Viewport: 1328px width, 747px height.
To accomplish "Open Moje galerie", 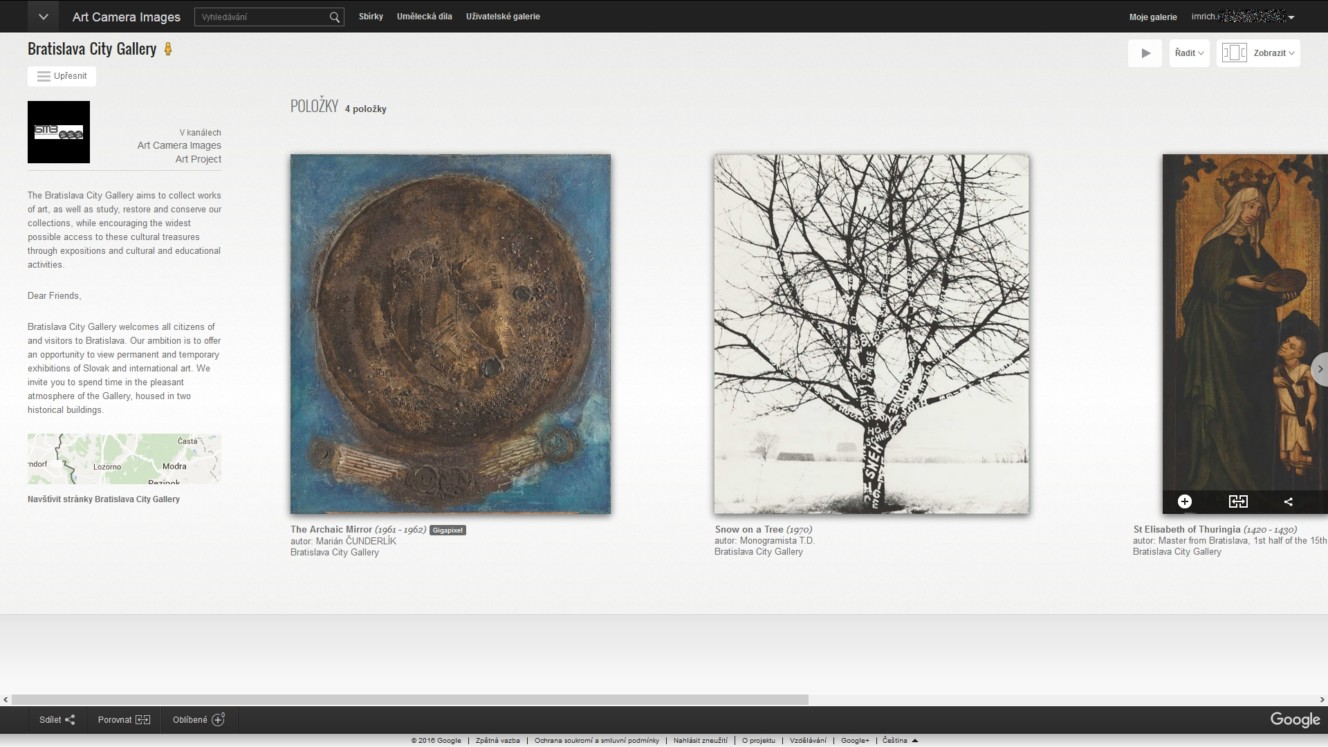I will tap(1153, 17).
